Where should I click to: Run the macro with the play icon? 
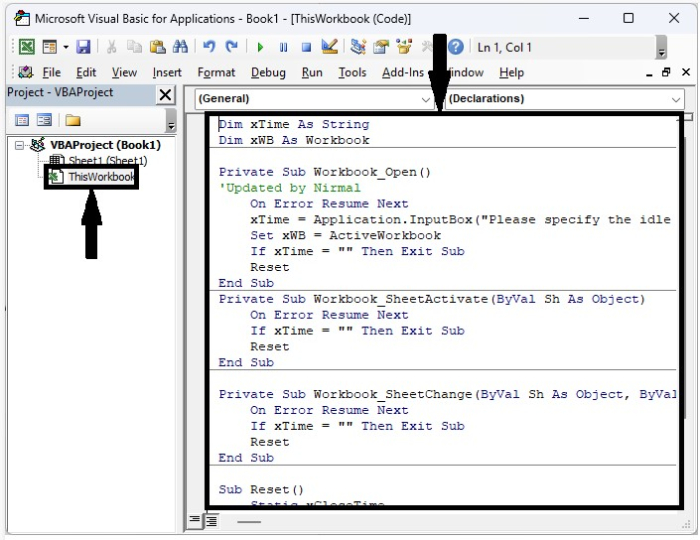260,47
